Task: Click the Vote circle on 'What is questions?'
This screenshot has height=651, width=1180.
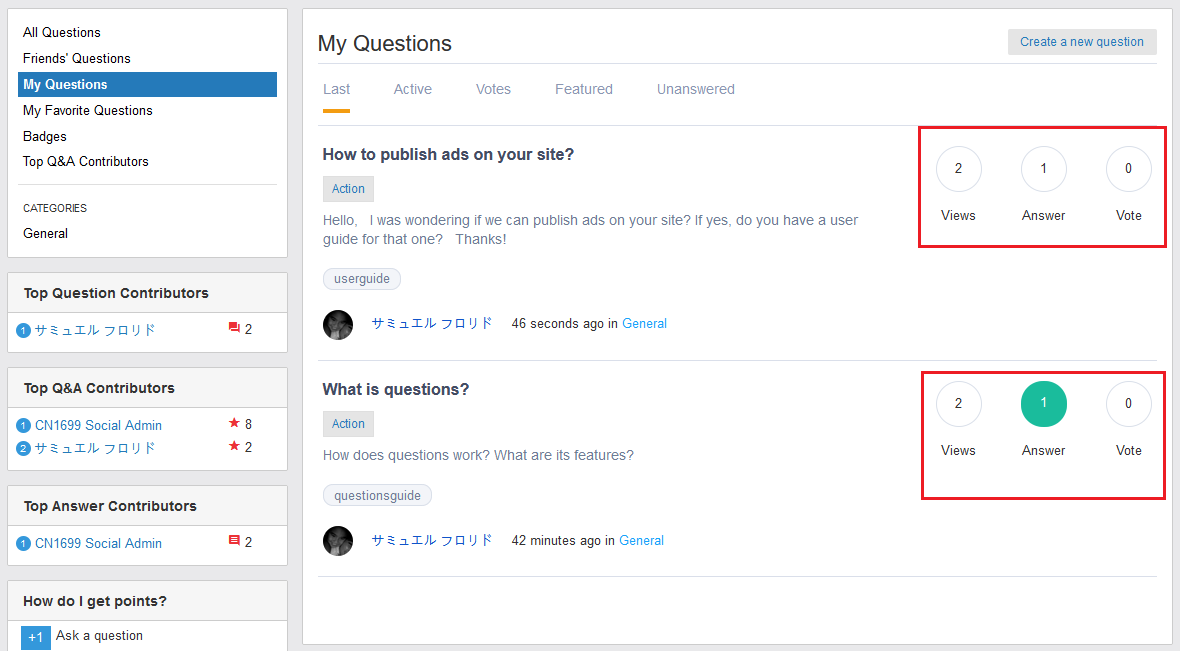Action: pyautogui.click(x=1128, y=404)
